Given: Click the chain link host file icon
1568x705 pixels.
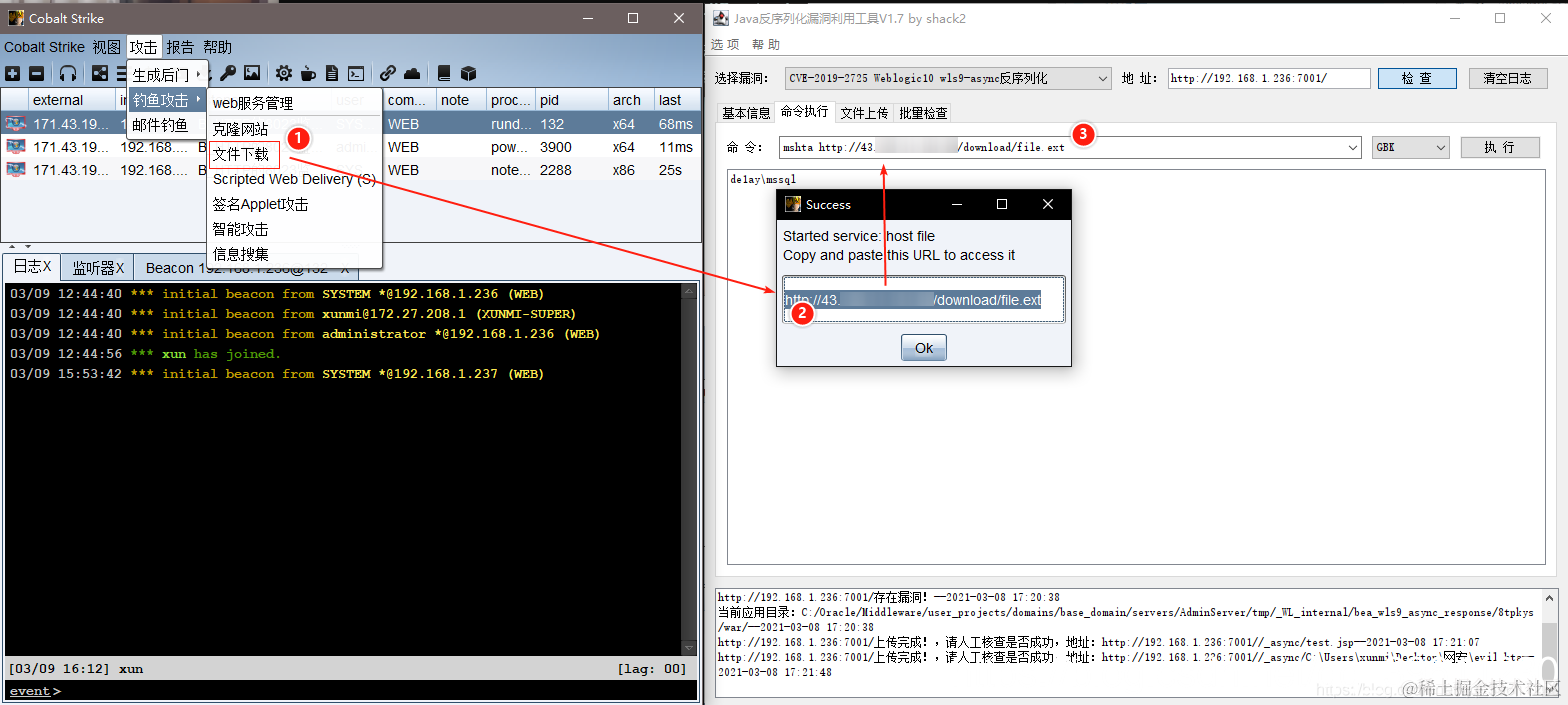Looking at the screenshot, I should pyautogui.click(x=388, y=73).
